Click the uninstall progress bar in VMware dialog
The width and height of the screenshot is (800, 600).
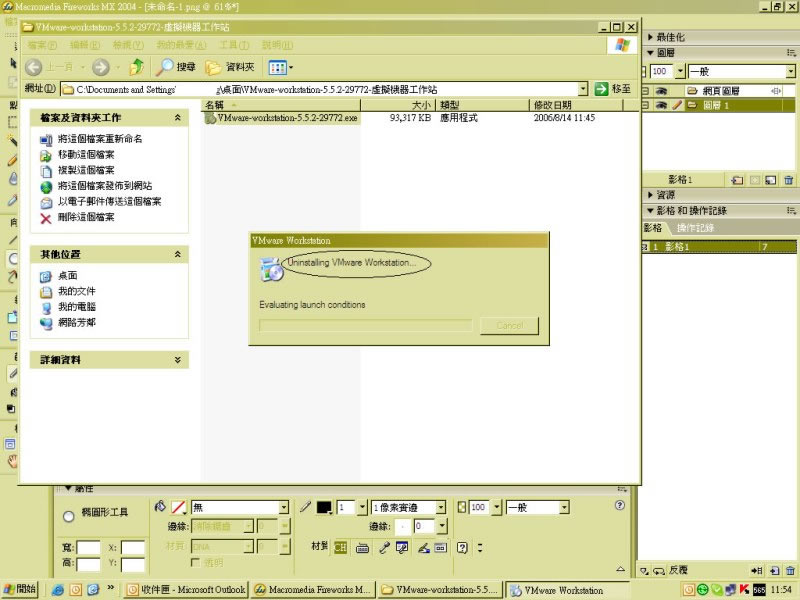click(365, 326)
